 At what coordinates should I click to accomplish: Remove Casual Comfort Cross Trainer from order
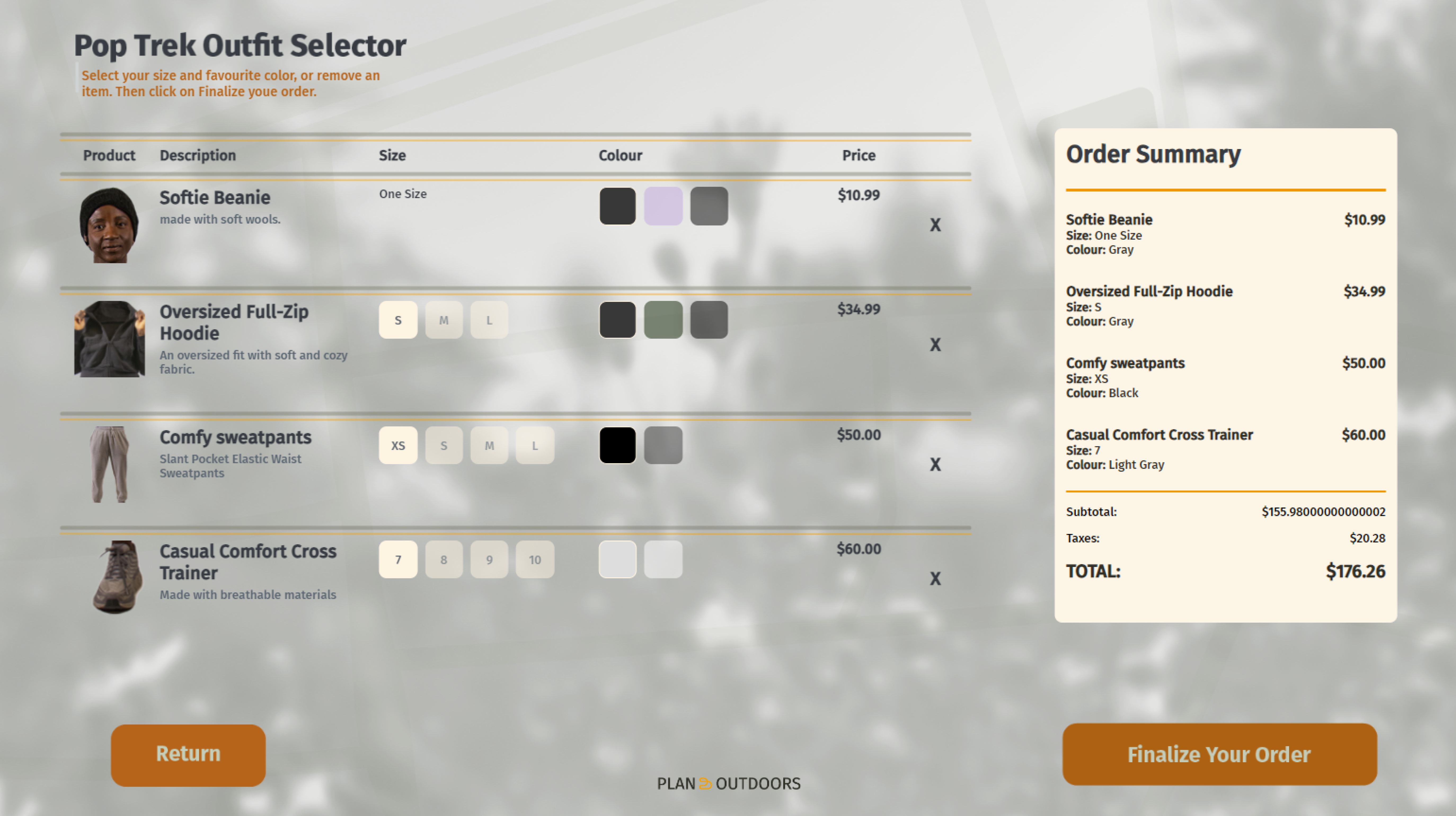tap(935, 579)
